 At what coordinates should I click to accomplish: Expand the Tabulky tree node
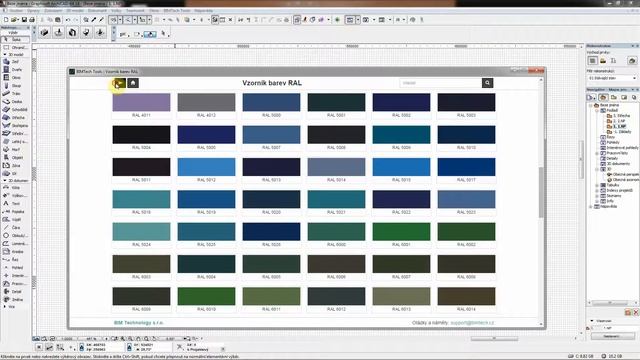point(597,185)
